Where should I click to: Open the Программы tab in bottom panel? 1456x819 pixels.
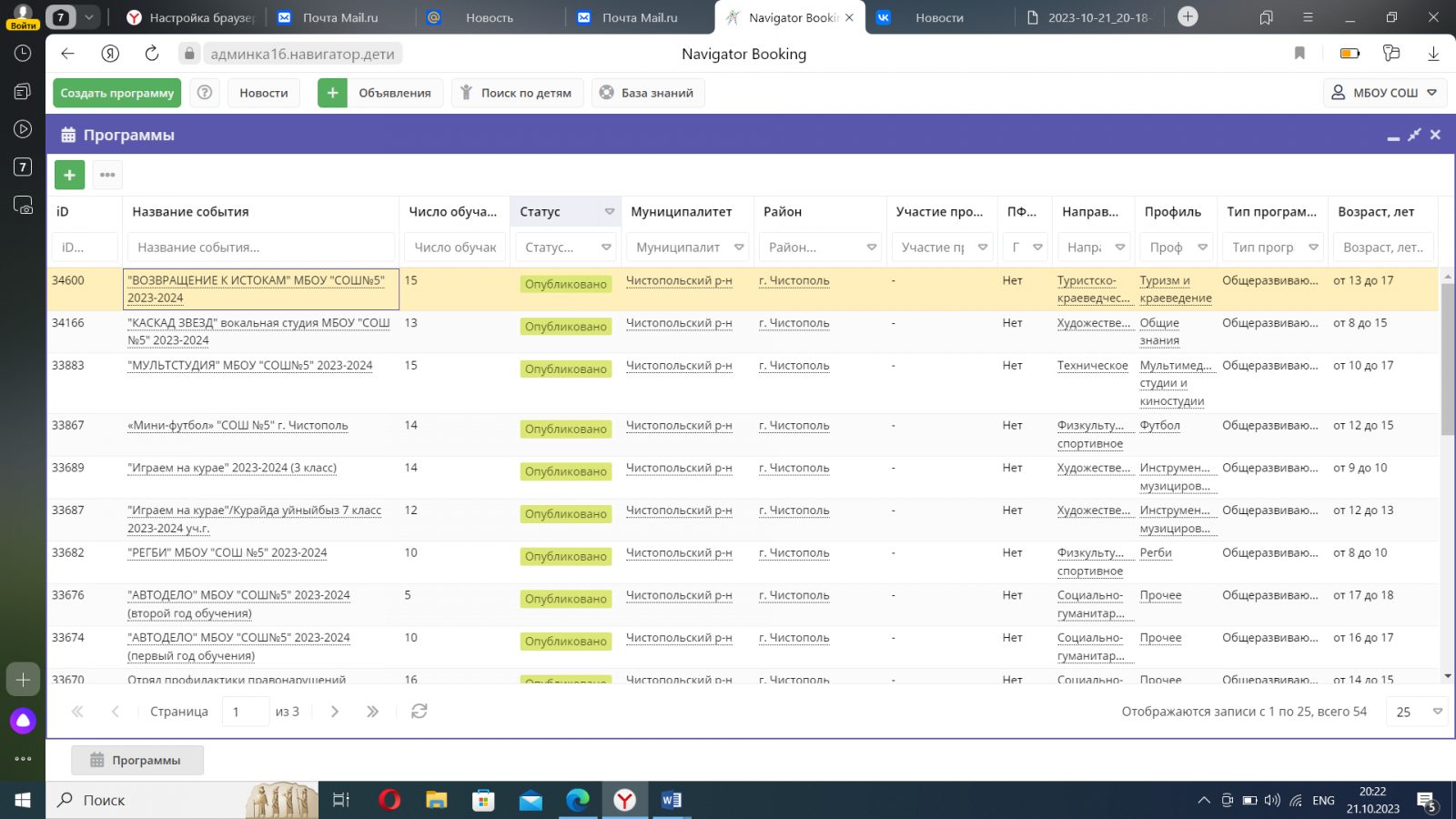point(136,760)
